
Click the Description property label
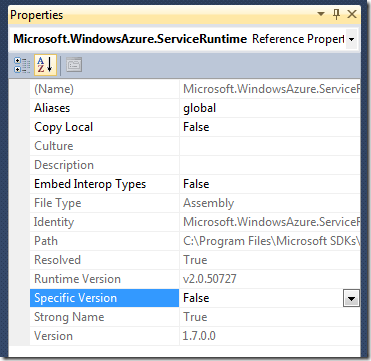pyautogui.click(x=64, y=165)
